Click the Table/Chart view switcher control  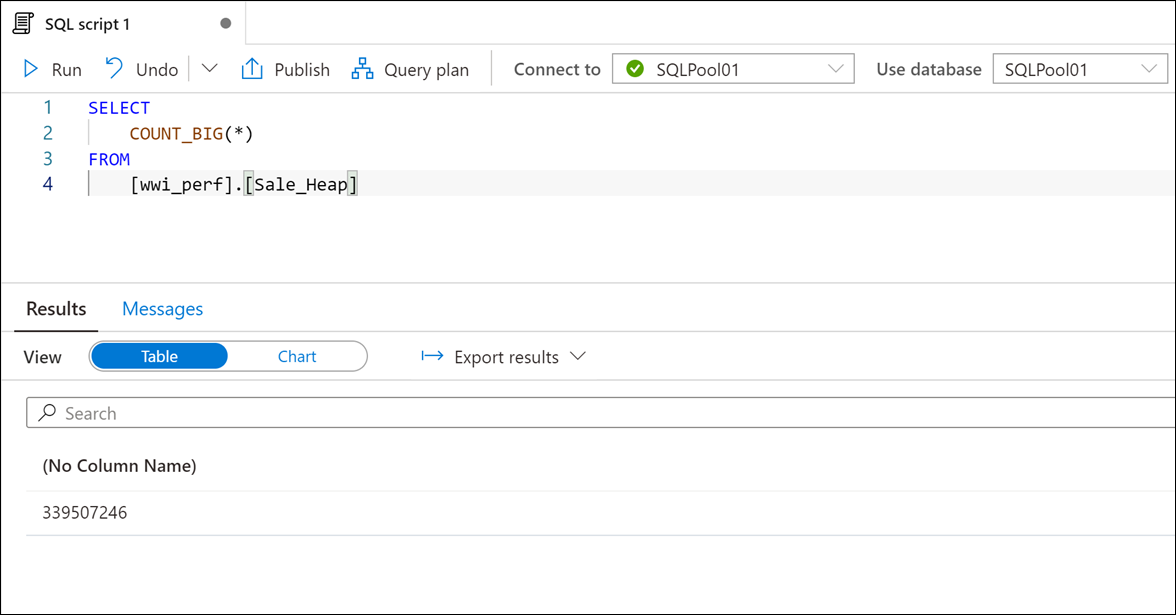coord(228,356)
